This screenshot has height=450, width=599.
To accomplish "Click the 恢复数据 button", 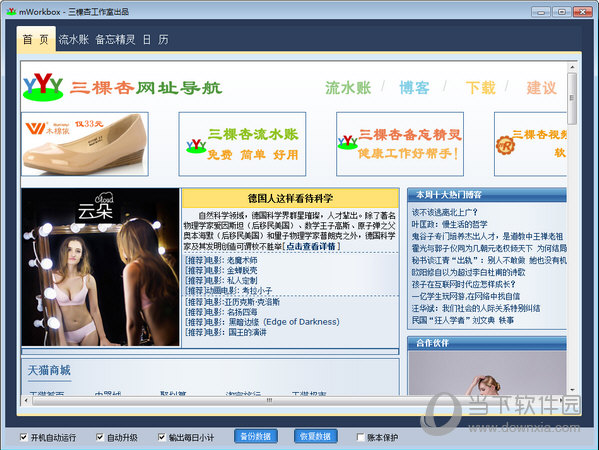I will pos(316,436).
